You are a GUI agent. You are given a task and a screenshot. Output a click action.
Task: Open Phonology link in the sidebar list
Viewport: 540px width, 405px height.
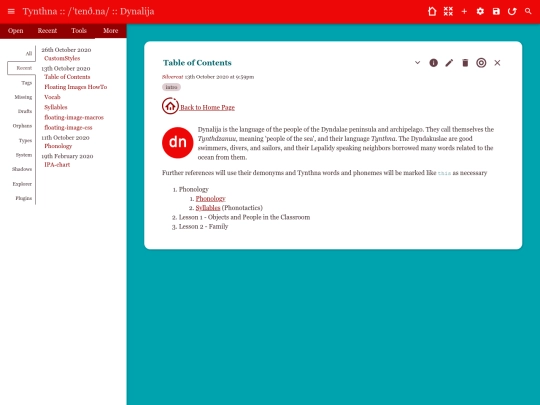click(58, 146)
